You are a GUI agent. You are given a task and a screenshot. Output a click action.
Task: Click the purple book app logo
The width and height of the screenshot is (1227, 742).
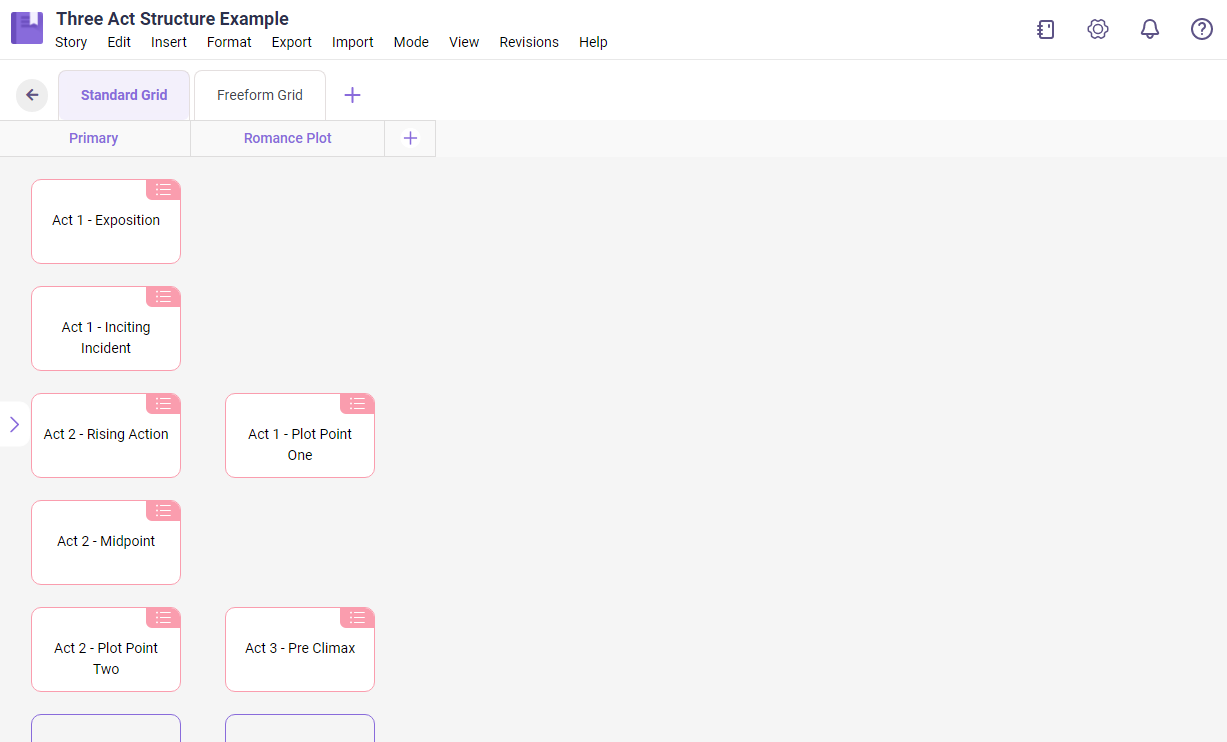(27, 28)
